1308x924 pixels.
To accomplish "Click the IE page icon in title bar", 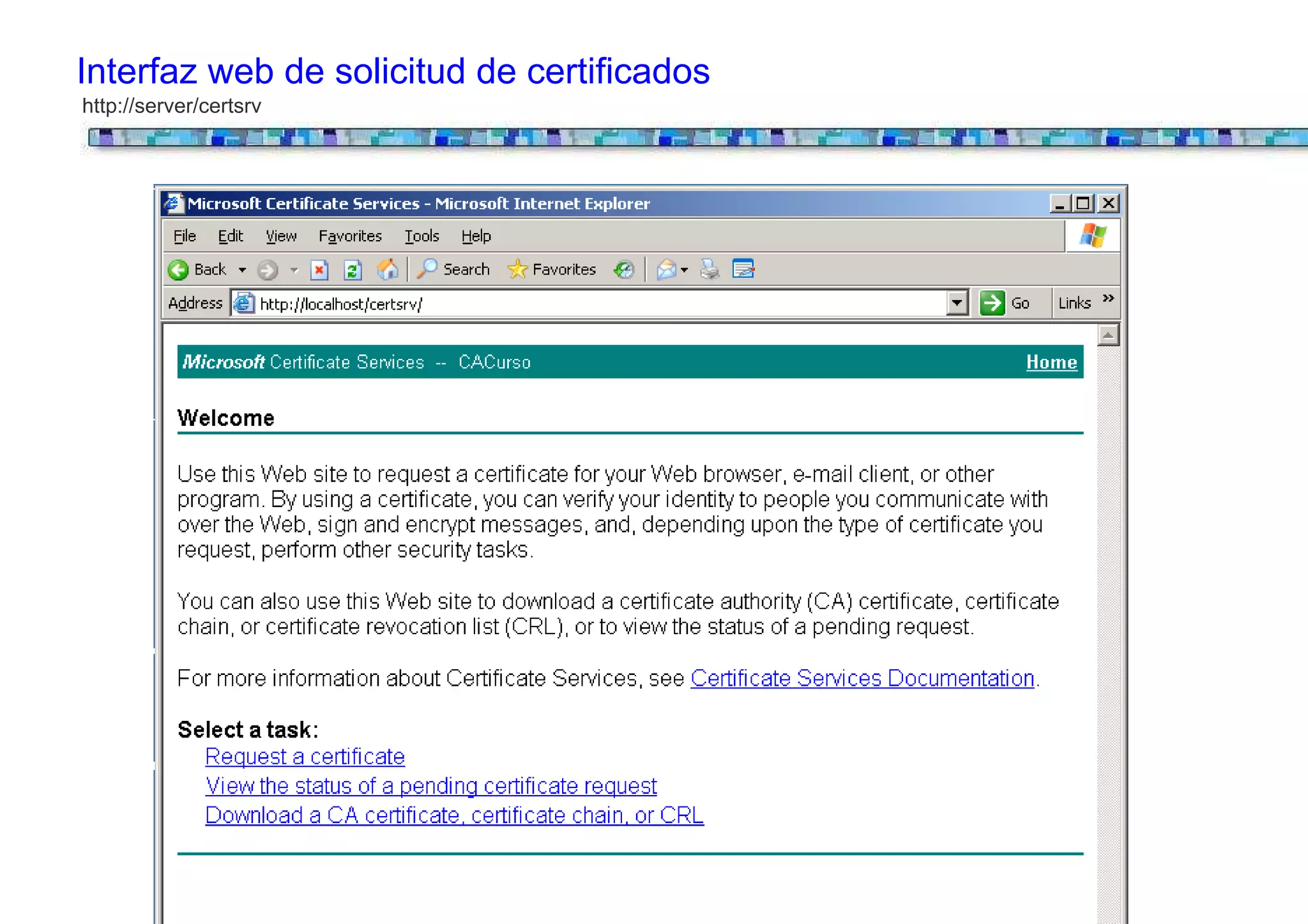I will click(173, 203).
